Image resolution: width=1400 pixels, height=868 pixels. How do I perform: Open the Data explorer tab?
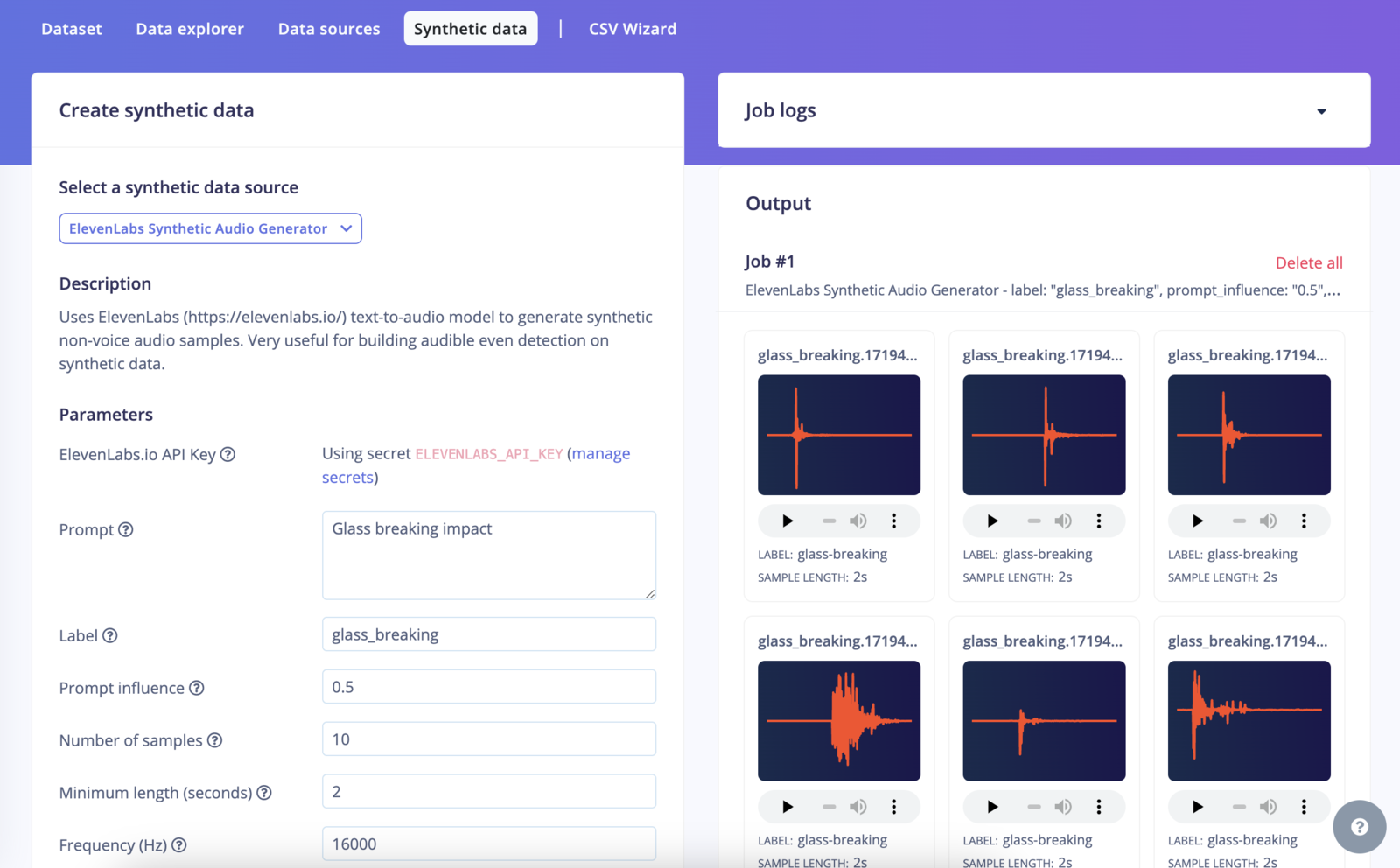point(190,29)
